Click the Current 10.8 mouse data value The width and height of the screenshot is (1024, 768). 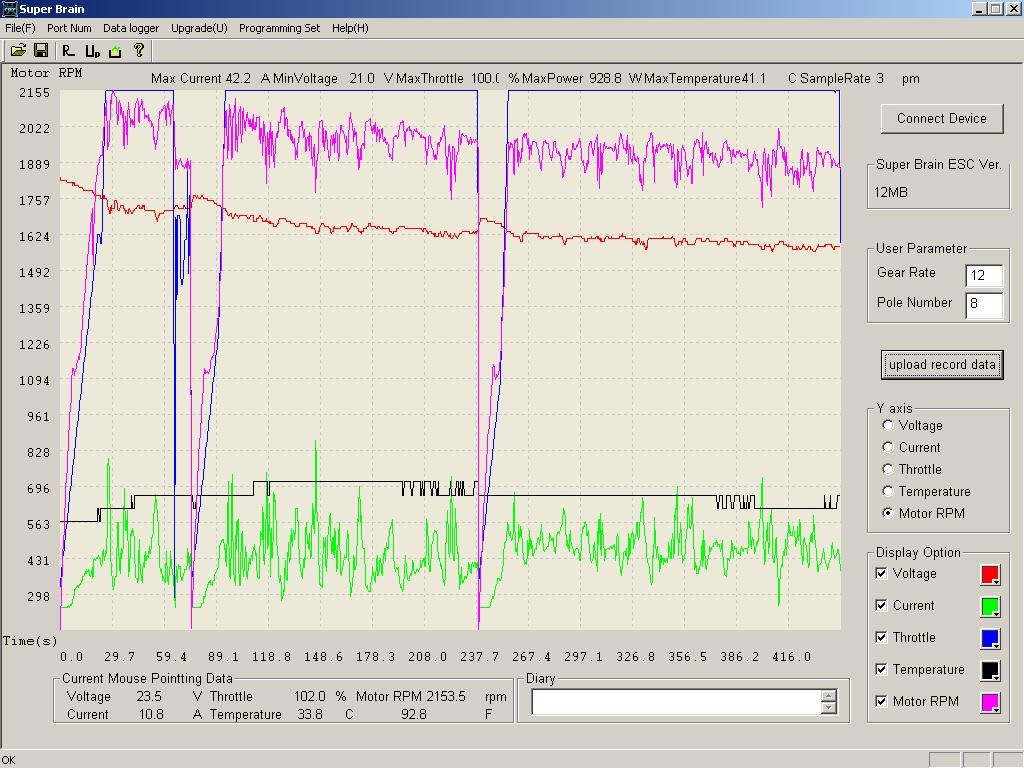(151, 714)
